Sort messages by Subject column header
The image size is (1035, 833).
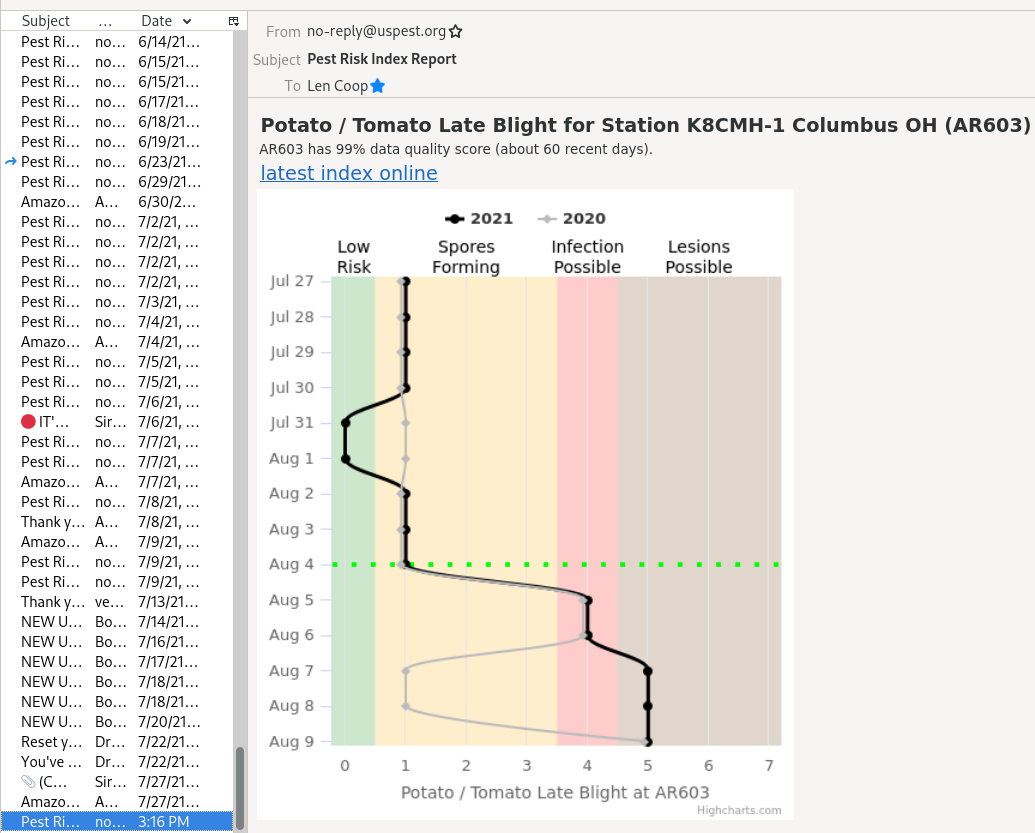click(x=45, y=21)
